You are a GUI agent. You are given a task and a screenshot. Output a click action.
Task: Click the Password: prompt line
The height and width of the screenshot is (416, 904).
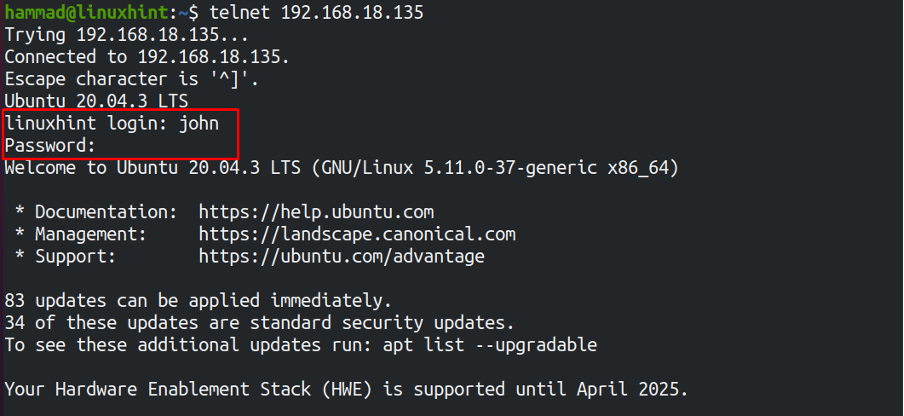pos(50,146)
